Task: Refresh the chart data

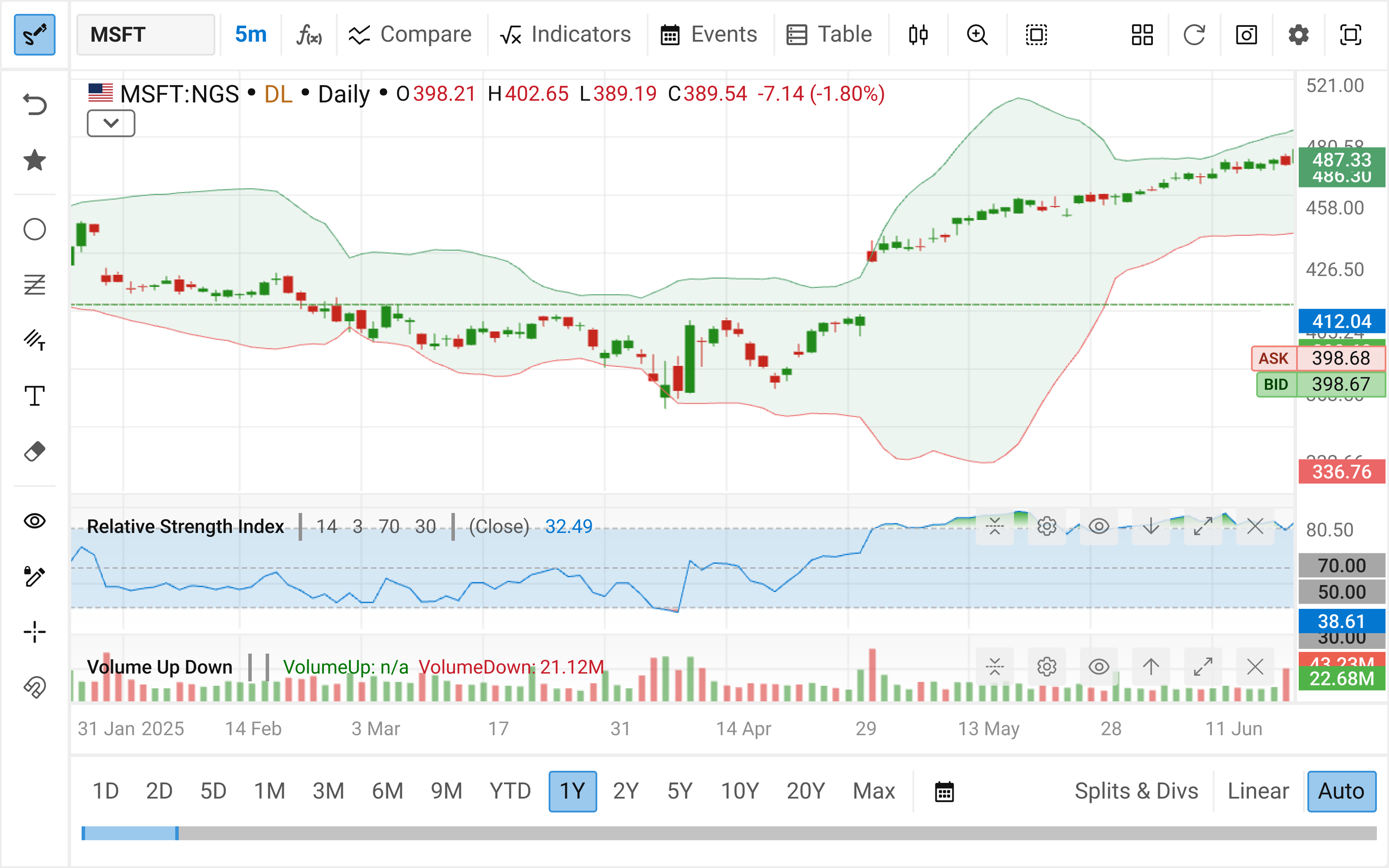Action: pos(1195,34)
